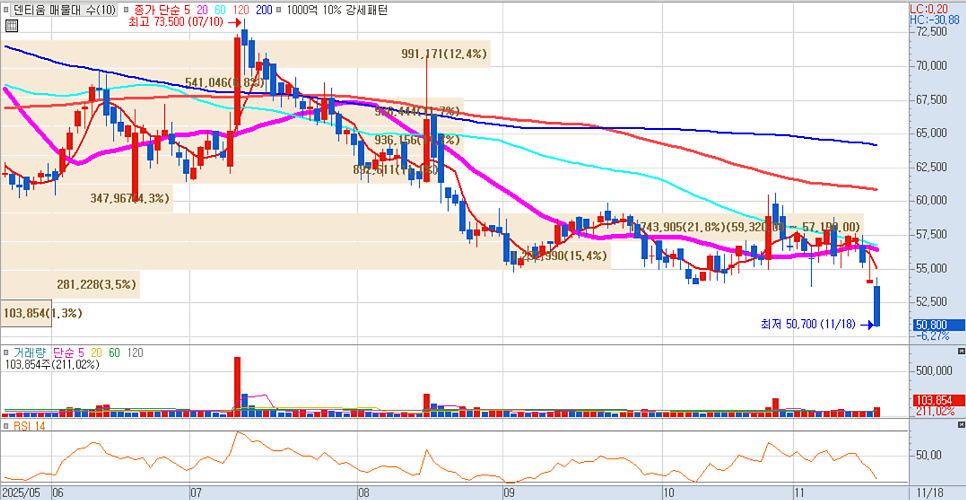966x500 pixels.
Task: Collapse the volume pane via its corner button
Action: [x=961, y=351]
